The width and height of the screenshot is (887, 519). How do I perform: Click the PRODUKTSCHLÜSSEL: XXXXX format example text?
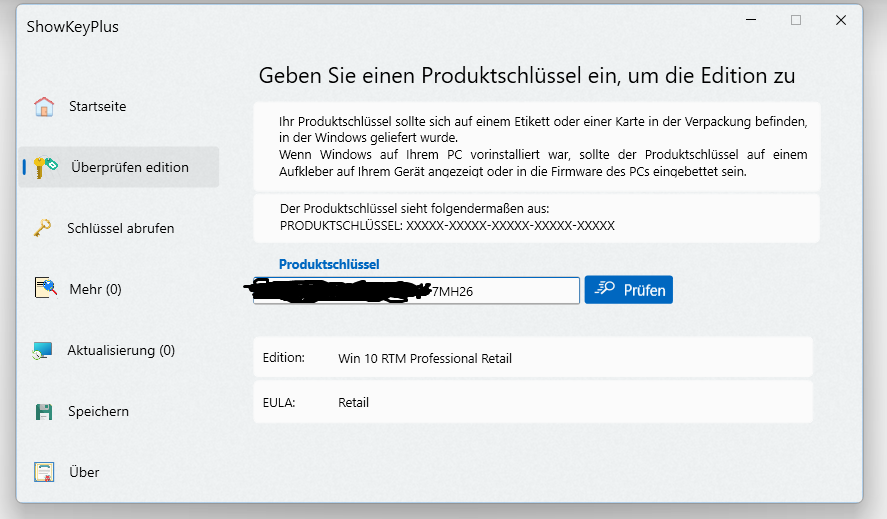click(447, 226)
